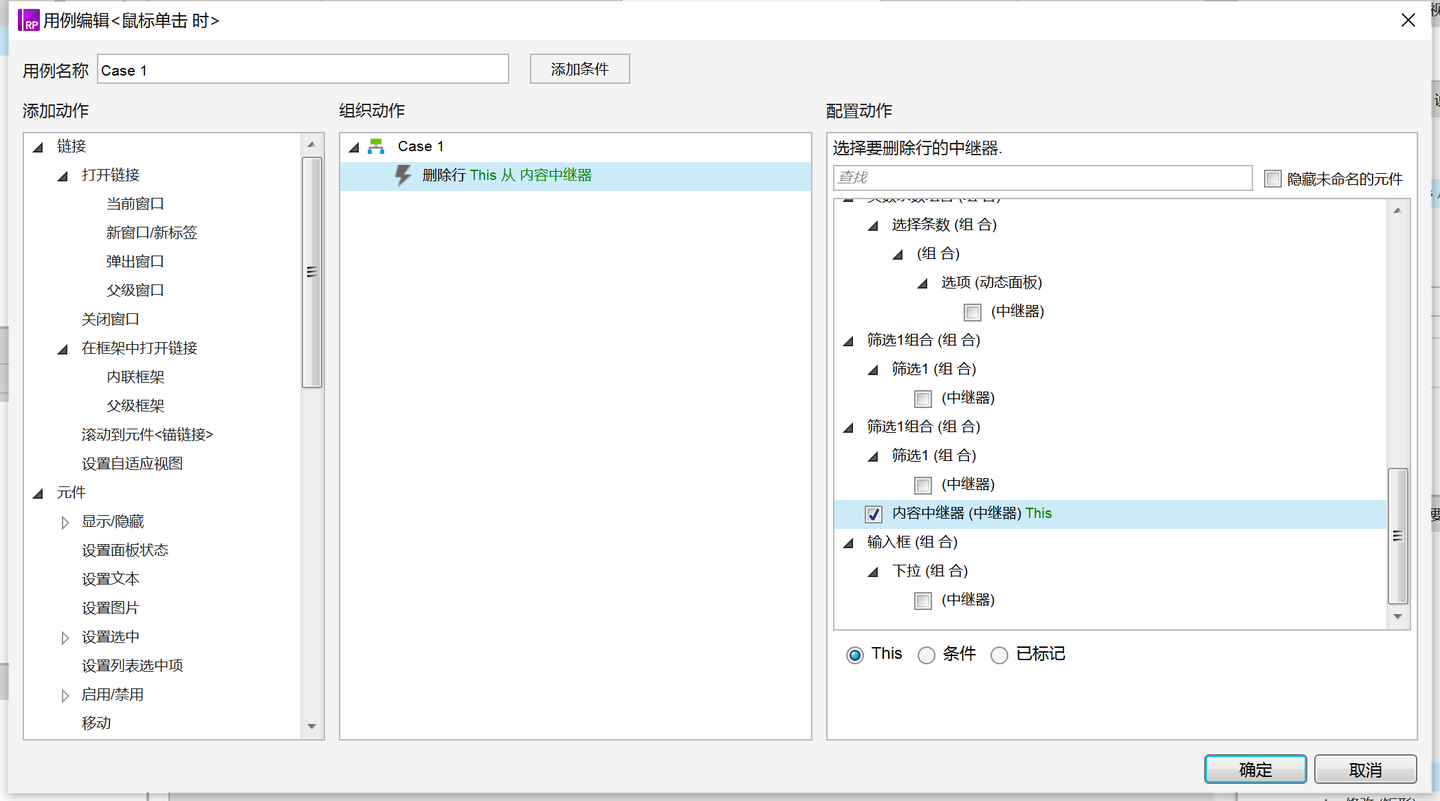Select the 设置自适应视图 action

[x=132, y=464]
